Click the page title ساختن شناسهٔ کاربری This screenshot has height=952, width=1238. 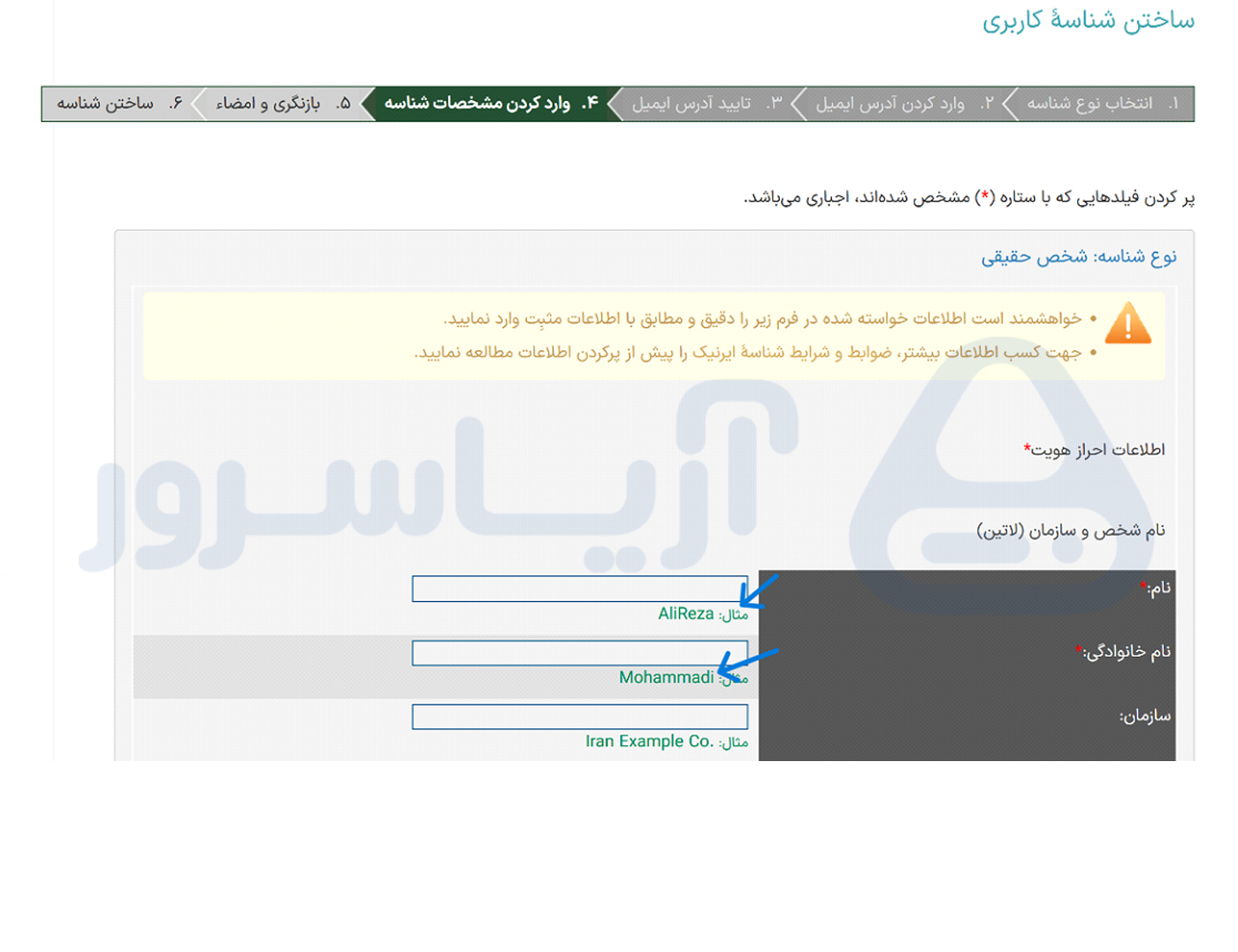tap(1089, 20)
